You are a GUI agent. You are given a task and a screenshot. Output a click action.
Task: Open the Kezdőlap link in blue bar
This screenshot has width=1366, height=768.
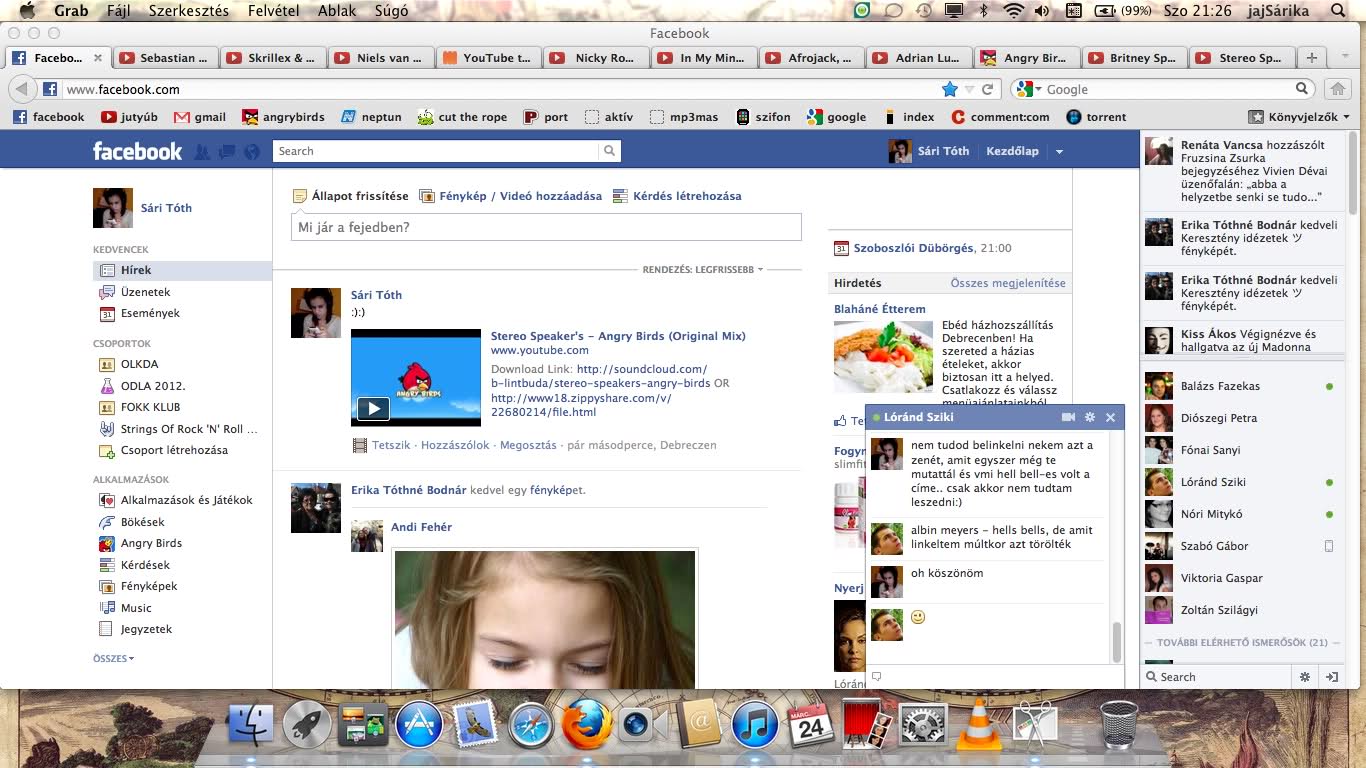1012,151
